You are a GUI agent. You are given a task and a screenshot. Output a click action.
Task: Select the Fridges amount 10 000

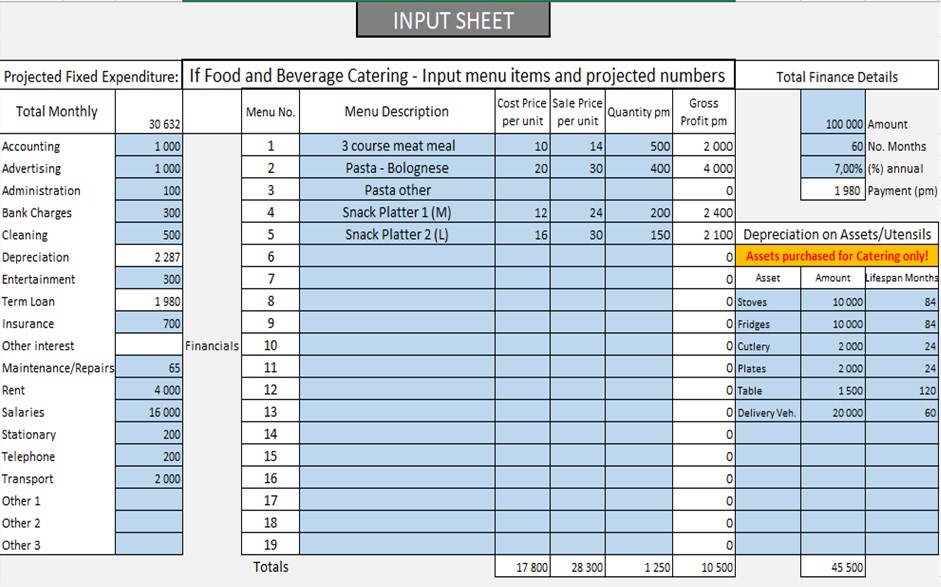[833, 324]
